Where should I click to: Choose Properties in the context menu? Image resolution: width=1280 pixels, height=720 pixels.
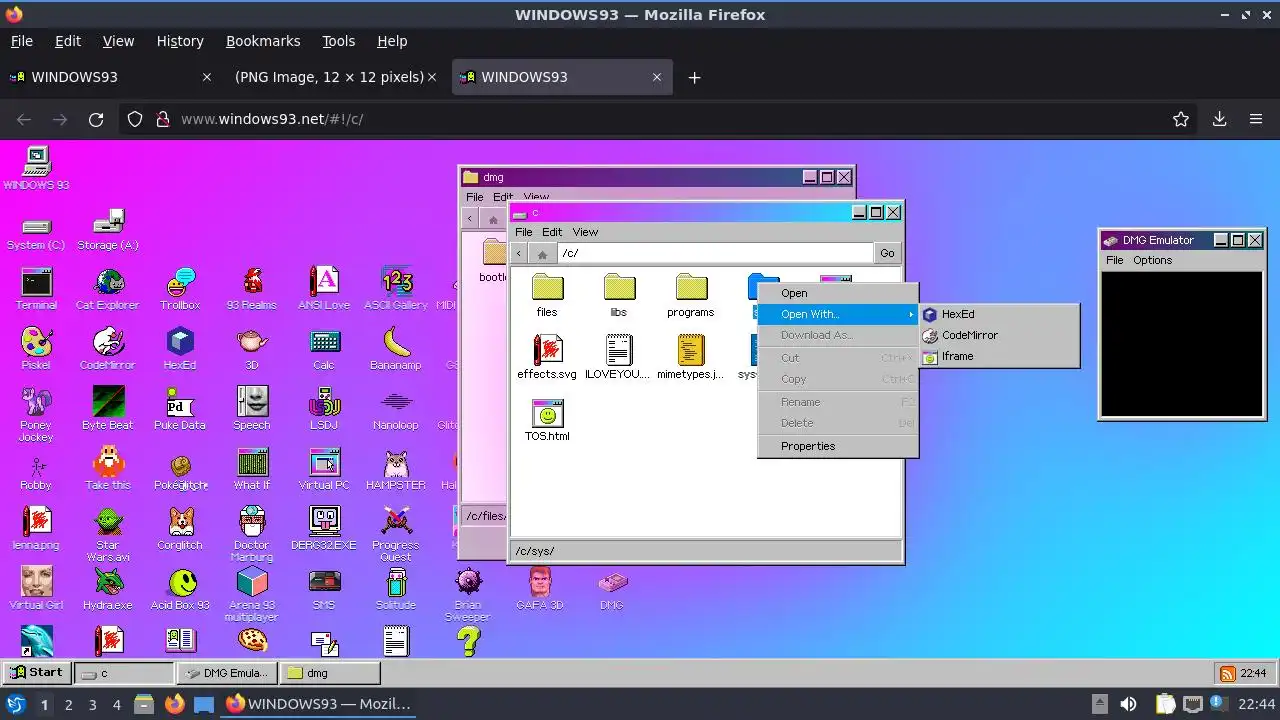838,446
